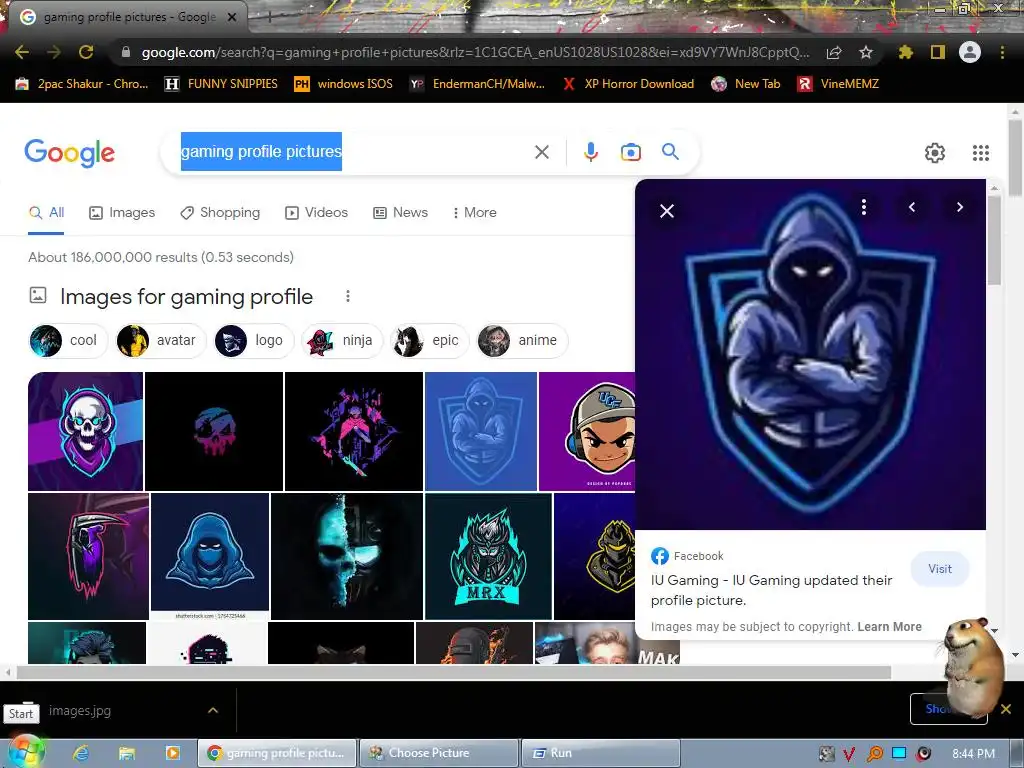
Task: Open the Windows Start orb
Action: point(25,752)
